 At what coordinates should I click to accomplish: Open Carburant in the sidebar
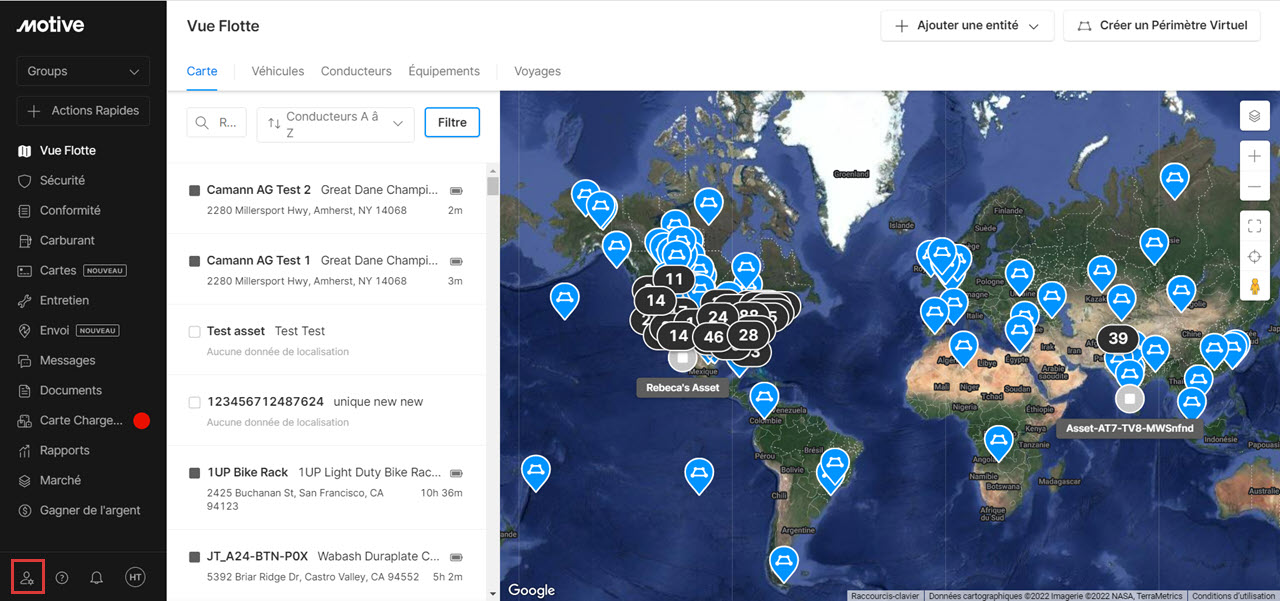click(x=67, y=241)
